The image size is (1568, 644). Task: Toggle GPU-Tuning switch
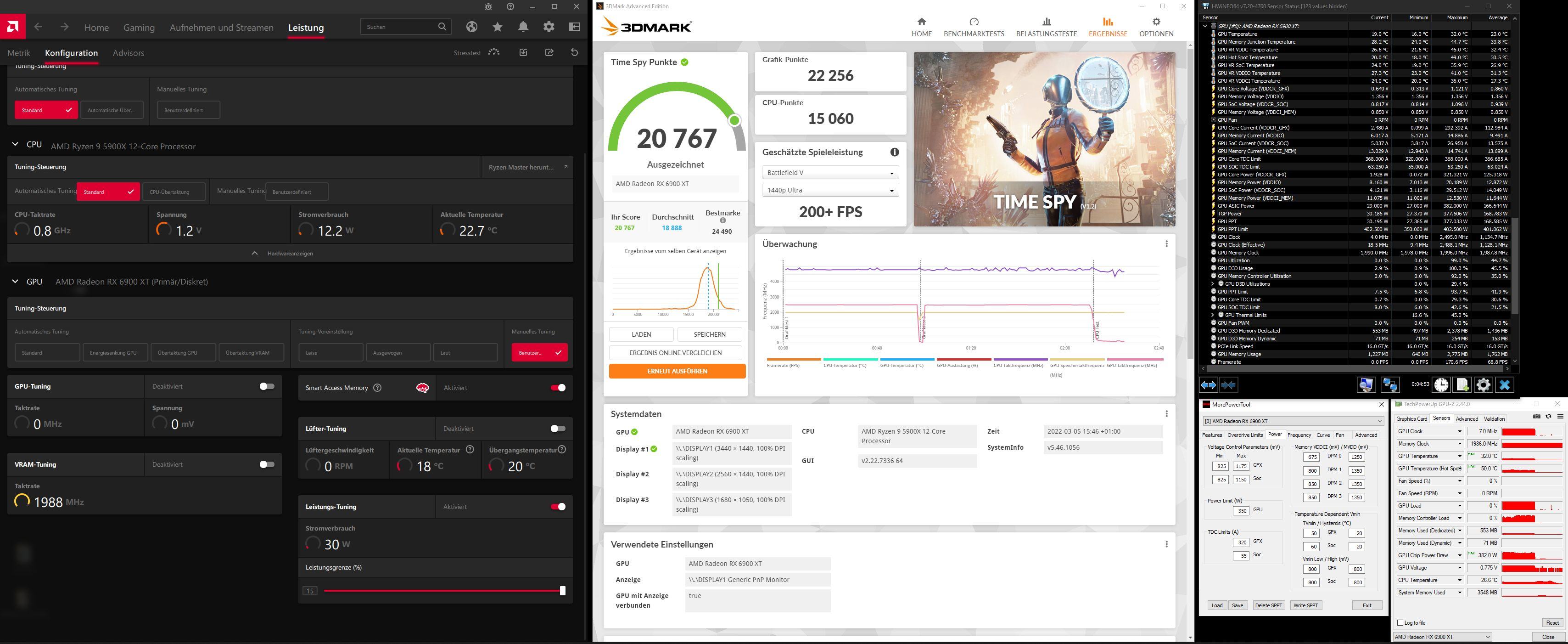(x=267, y=386)
